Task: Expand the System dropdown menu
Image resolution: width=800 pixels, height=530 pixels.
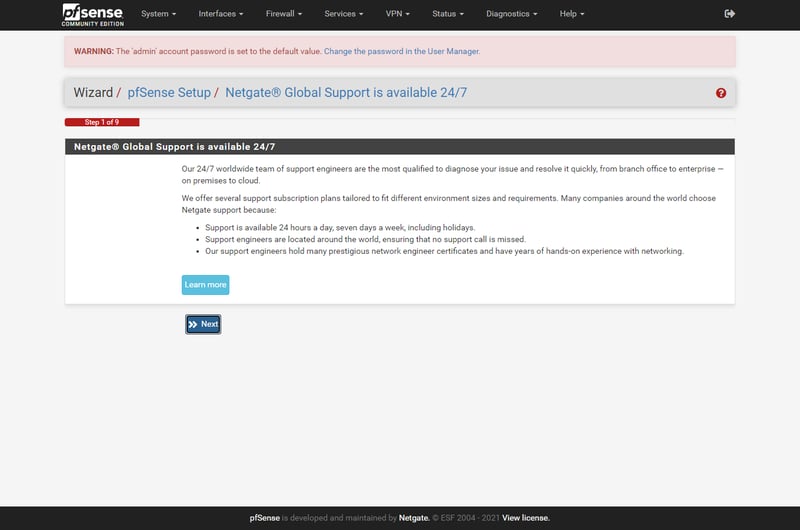Action: [x=158, y=14]
